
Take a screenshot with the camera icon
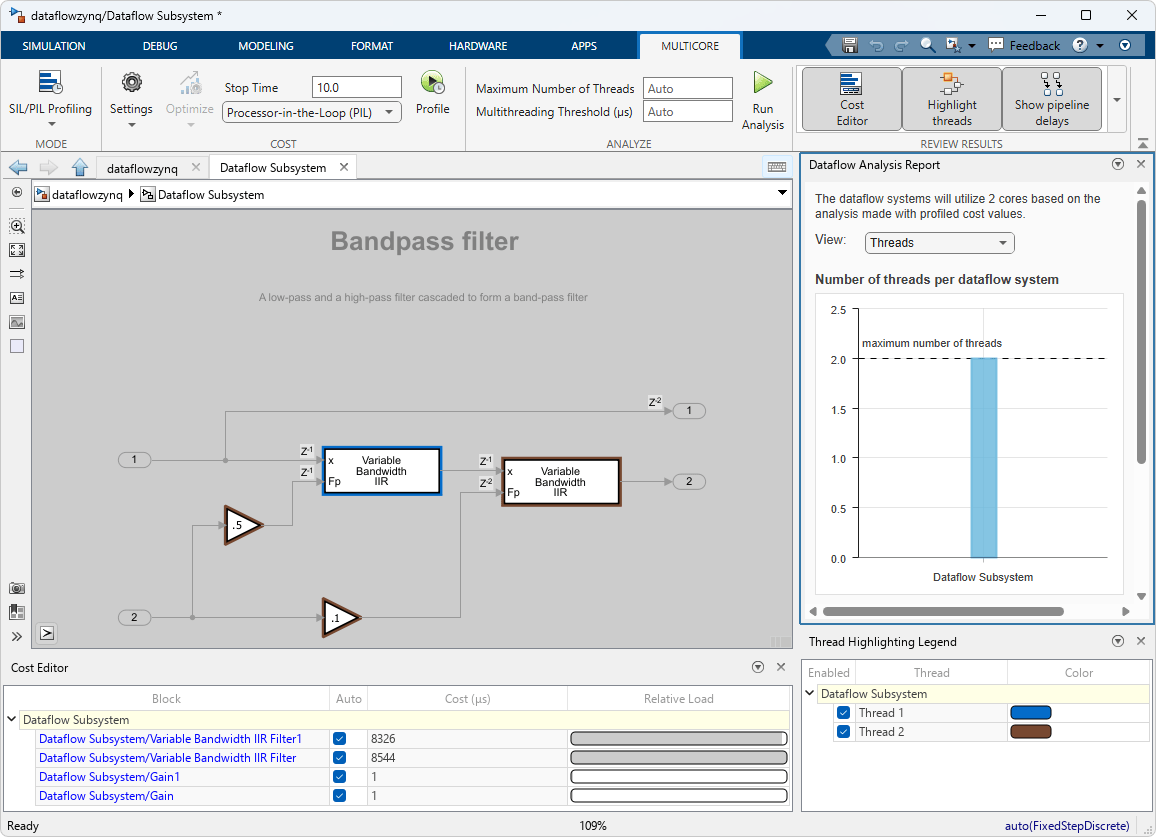[x=17, y=588]
